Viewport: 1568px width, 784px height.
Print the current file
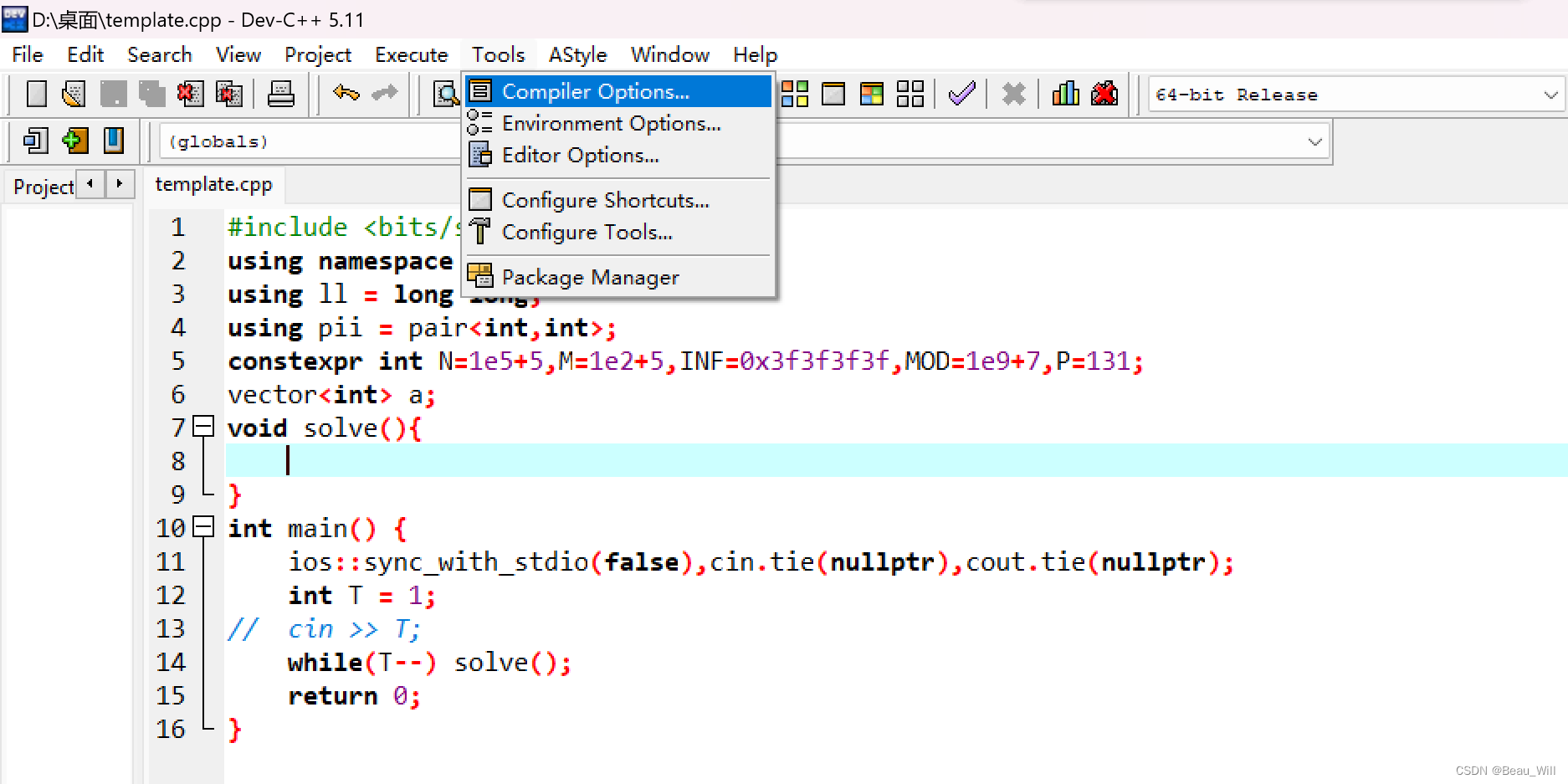click(x=282, y=94)
